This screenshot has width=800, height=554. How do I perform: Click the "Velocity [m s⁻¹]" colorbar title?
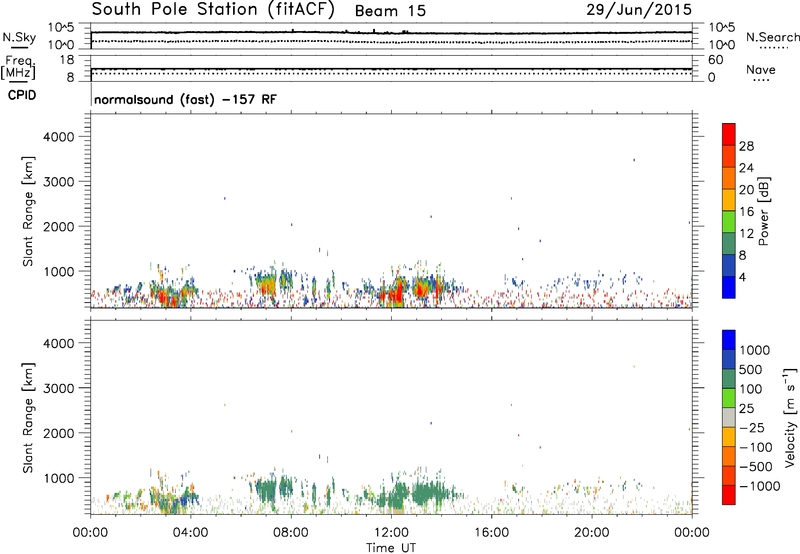pos(790,417)
